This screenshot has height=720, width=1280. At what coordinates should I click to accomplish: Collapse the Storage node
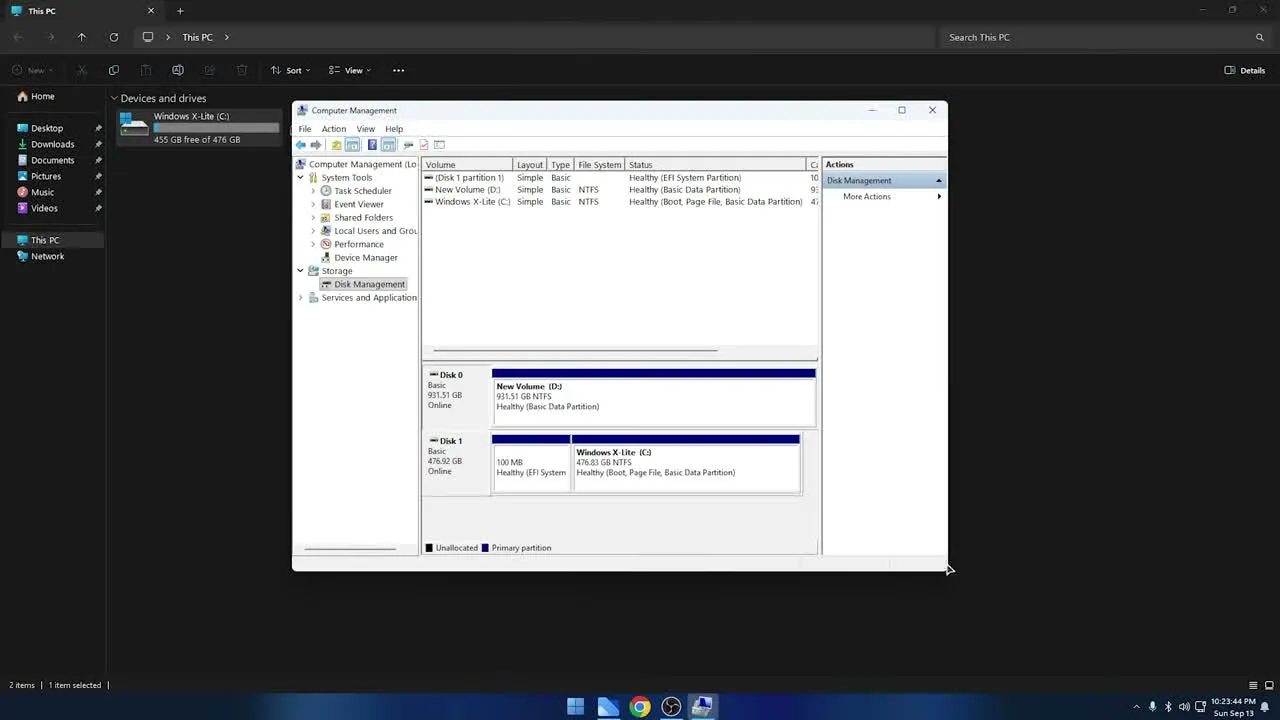[x=300, y=271]
